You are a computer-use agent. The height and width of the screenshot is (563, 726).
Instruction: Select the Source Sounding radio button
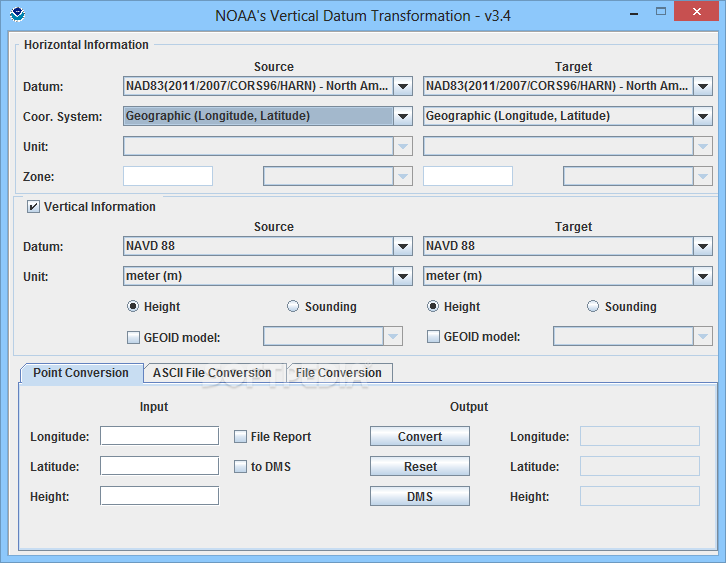(x=293, y=307)
